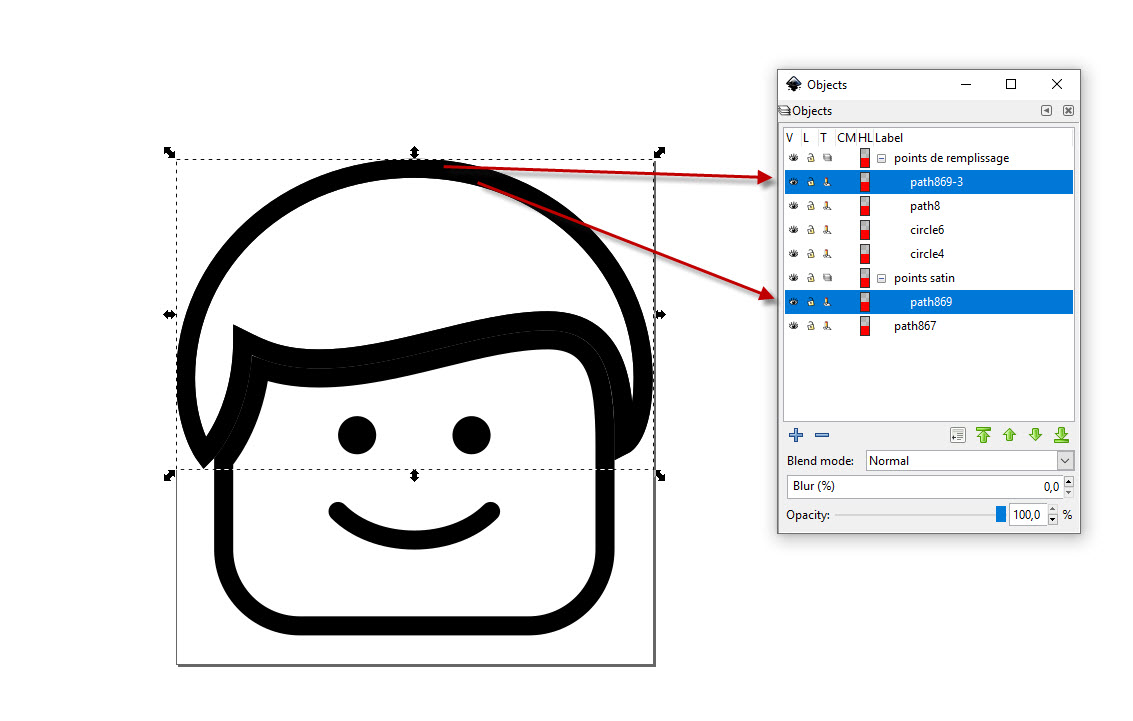
Task: Toggle the lock on circle4
Action: click(810, 254)
